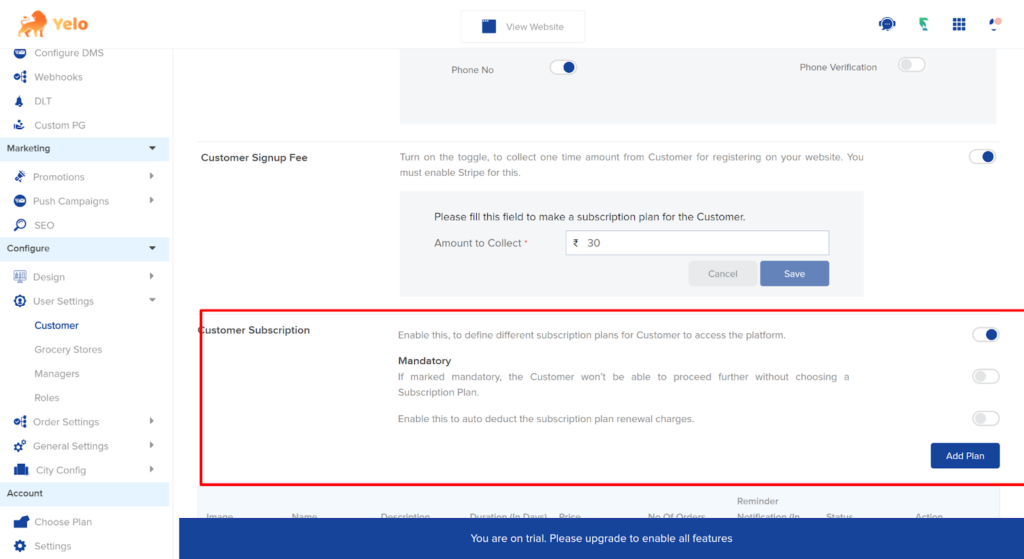
Task: Click the Order Settings icon
Action: [x=20, y=422]
